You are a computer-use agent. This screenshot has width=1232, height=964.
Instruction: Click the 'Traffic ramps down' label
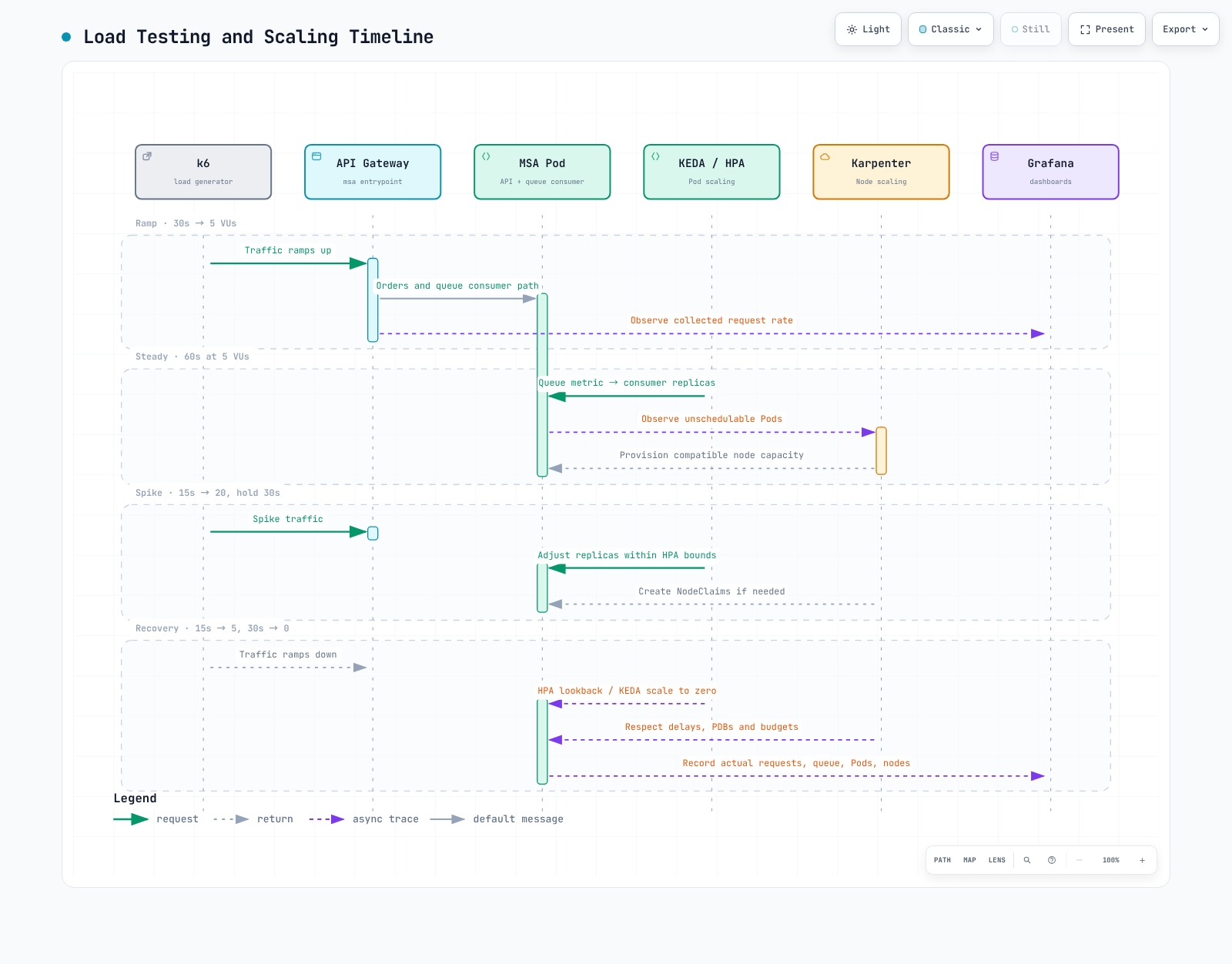coord(288,654)
